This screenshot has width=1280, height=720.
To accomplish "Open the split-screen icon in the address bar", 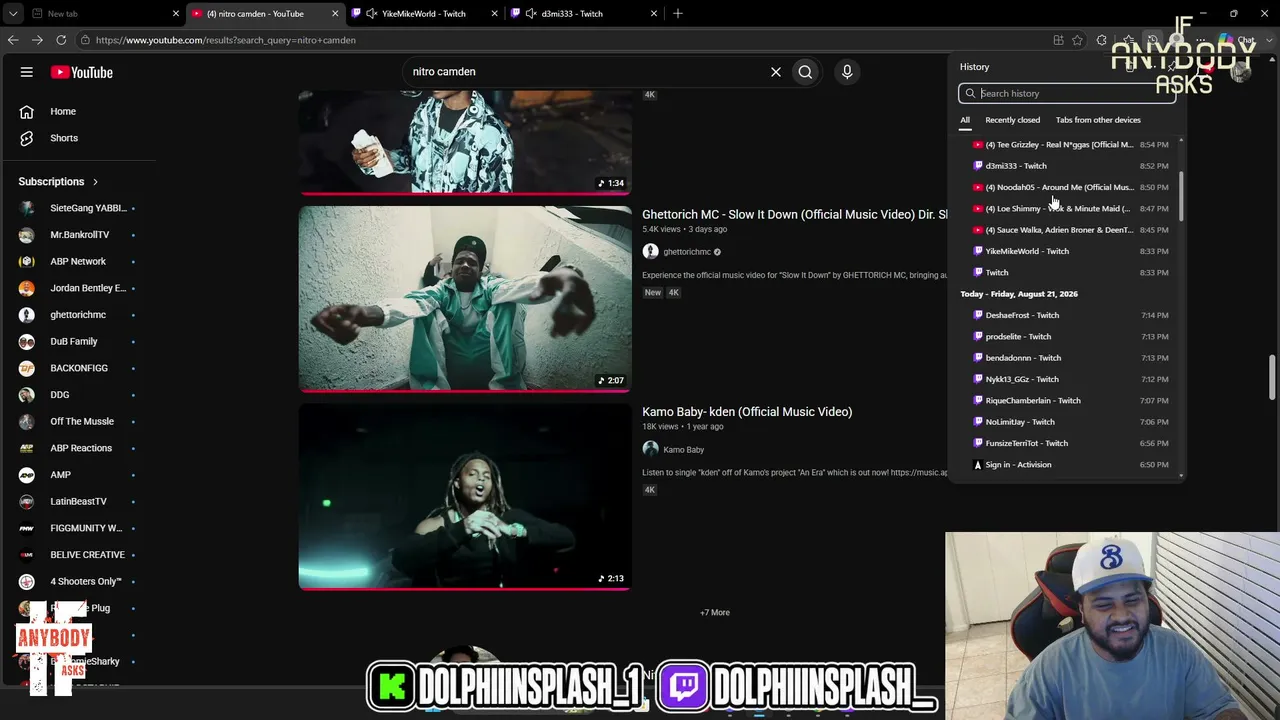I will (x=1058, y=40).
